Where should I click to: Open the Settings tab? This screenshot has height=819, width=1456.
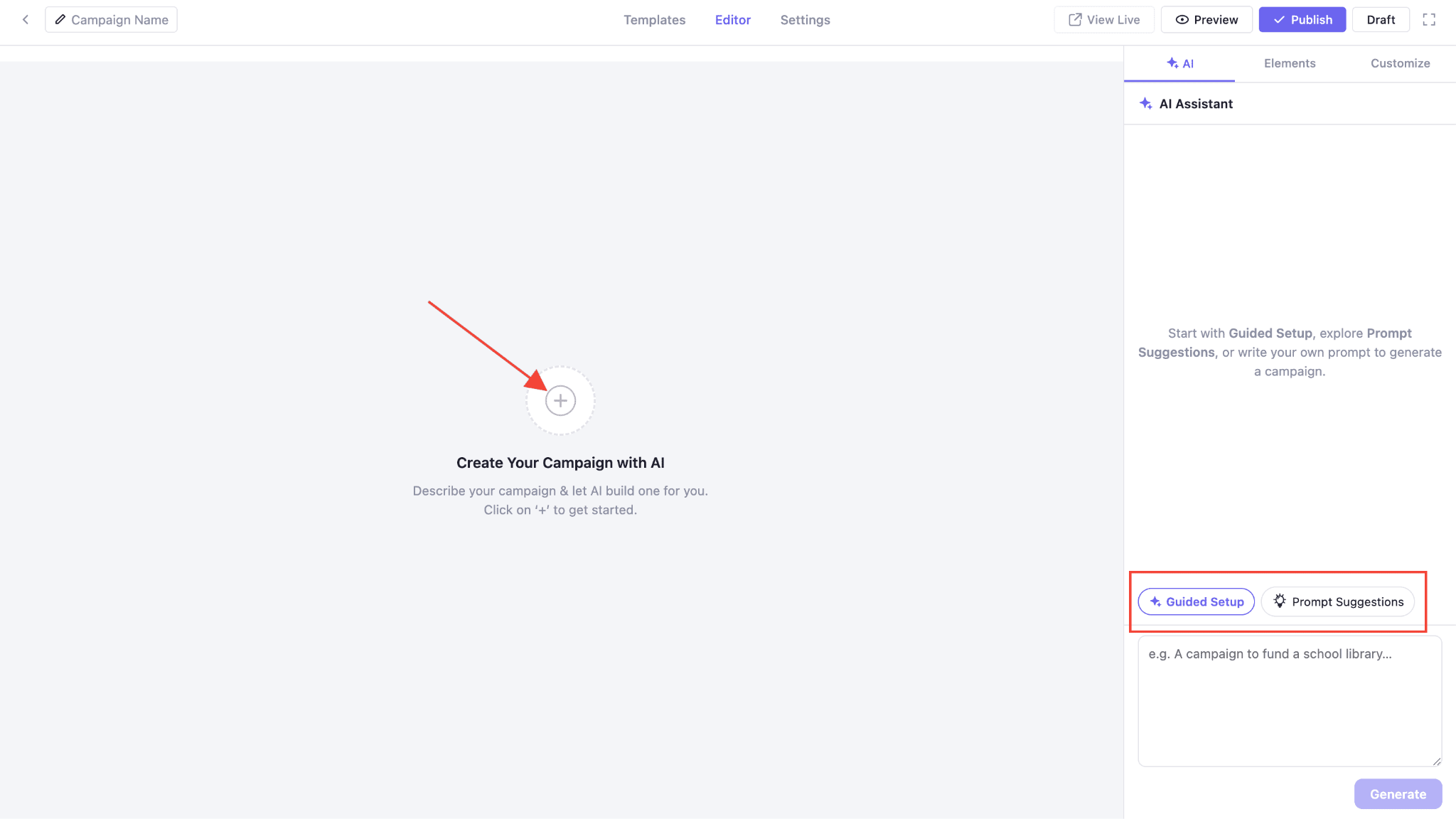[x=805, y=20]
